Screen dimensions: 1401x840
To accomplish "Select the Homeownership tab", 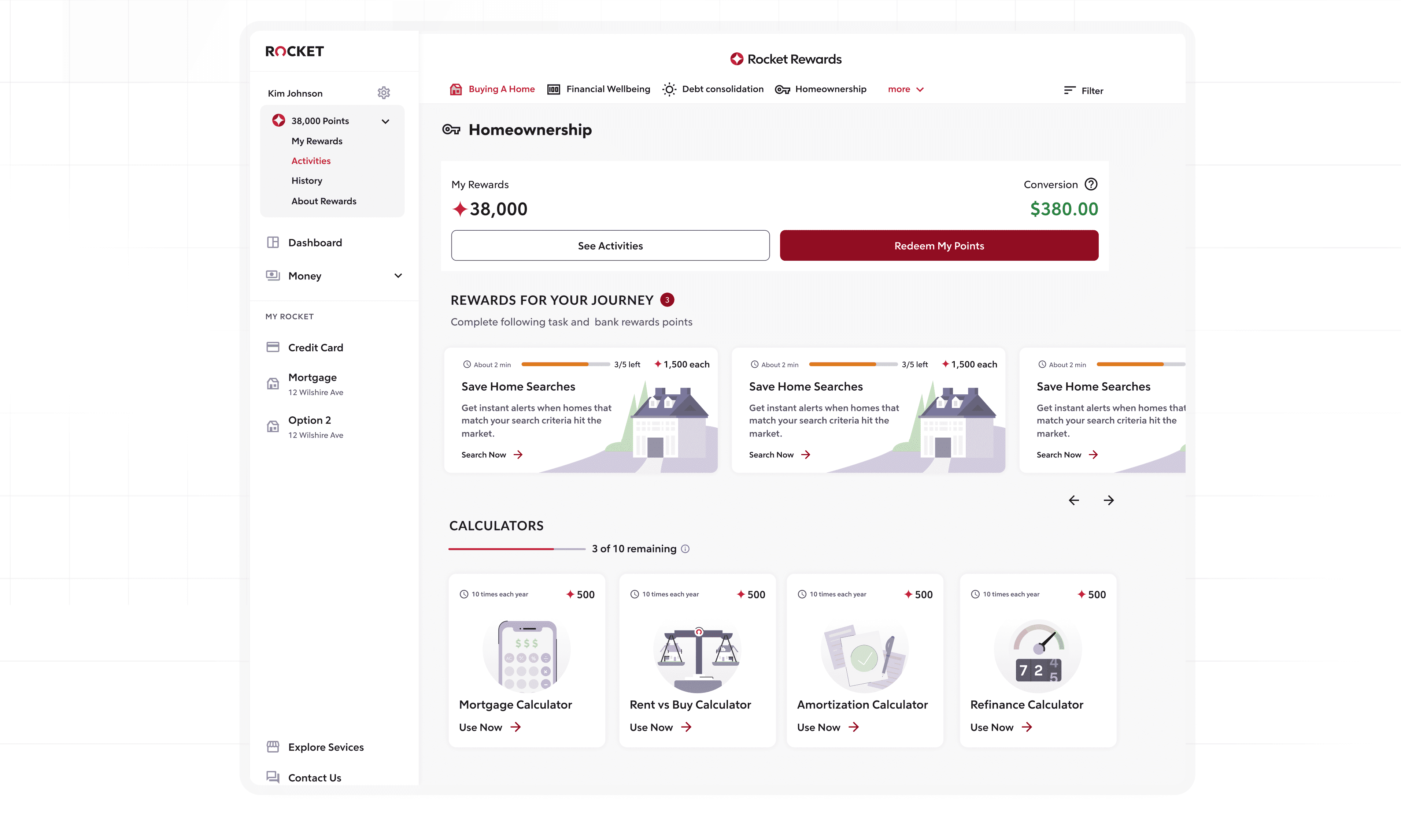I will [x=821, y=89].
